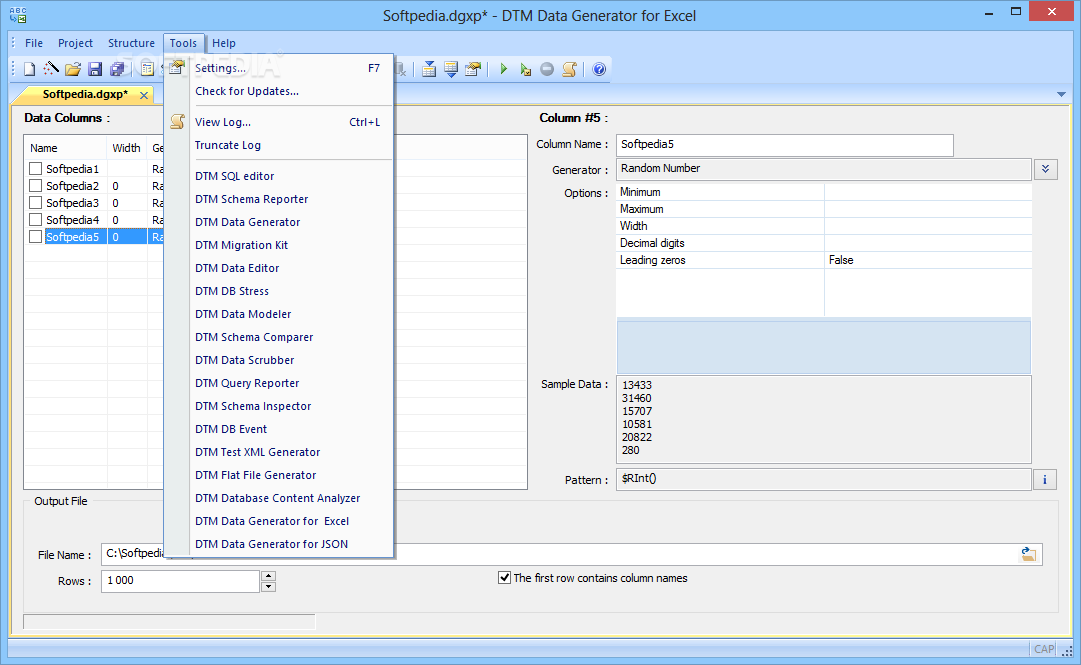
Task: Select the Softpedia3 row name
Action: point(72,203)
